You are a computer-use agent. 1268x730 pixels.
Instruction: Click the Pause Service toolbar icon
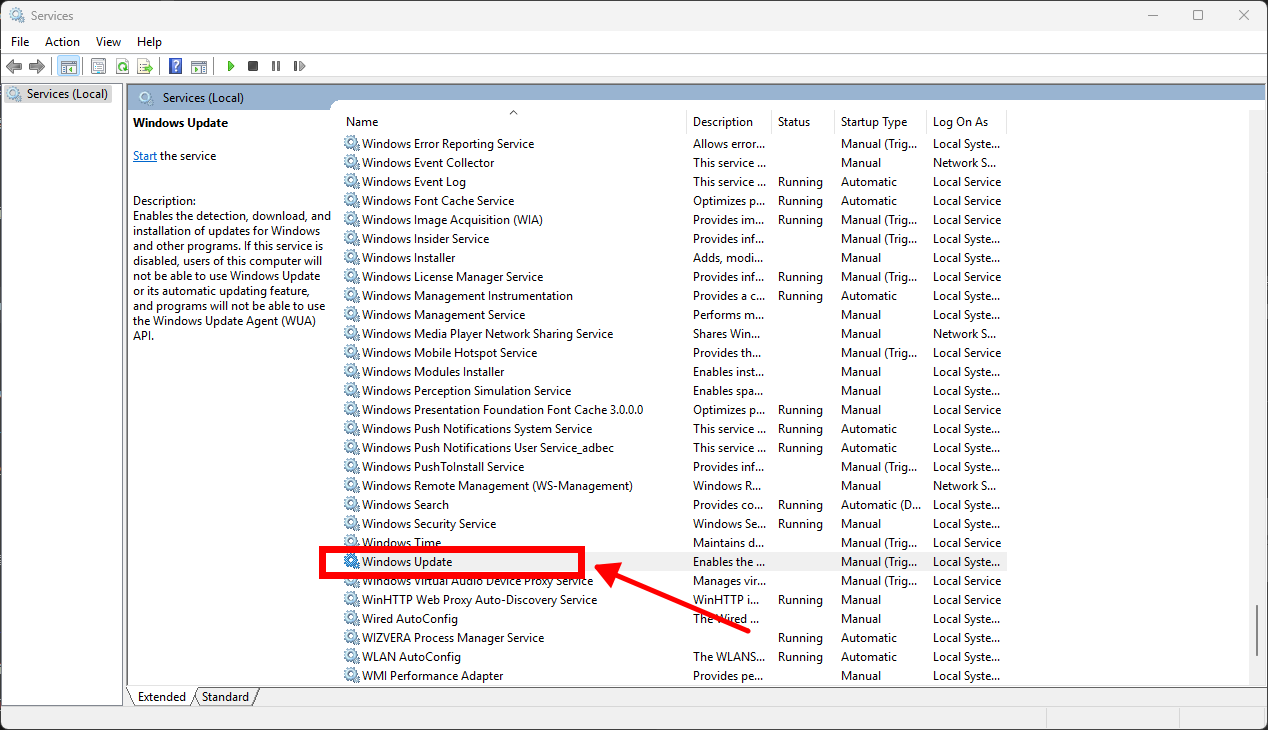tap(276, 66)
